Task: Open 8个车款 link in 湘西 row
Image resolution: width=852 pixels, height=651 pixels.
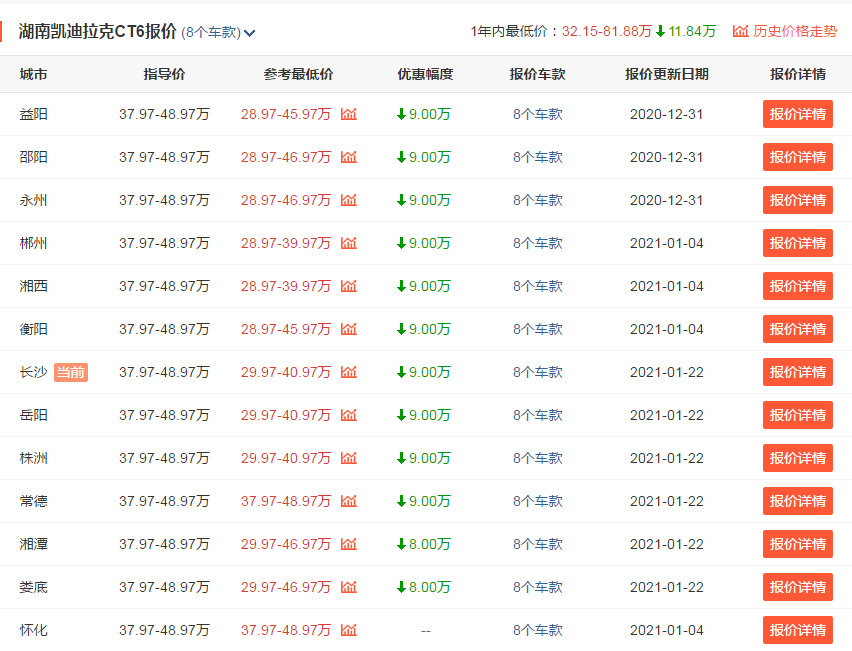Action: pos(537,286)
